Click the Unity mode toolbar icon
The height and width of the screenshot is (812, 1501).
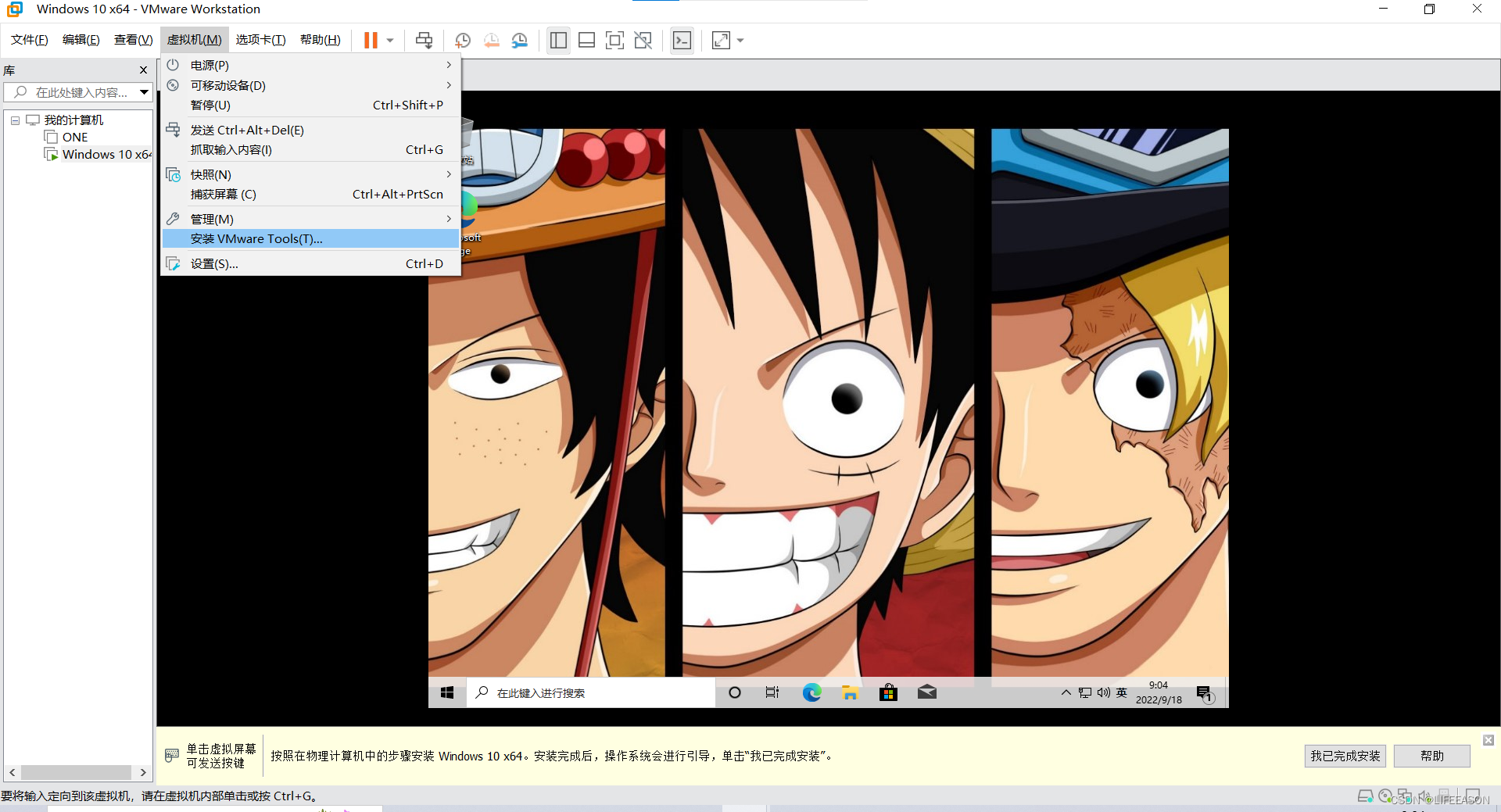tap(643, 40)
